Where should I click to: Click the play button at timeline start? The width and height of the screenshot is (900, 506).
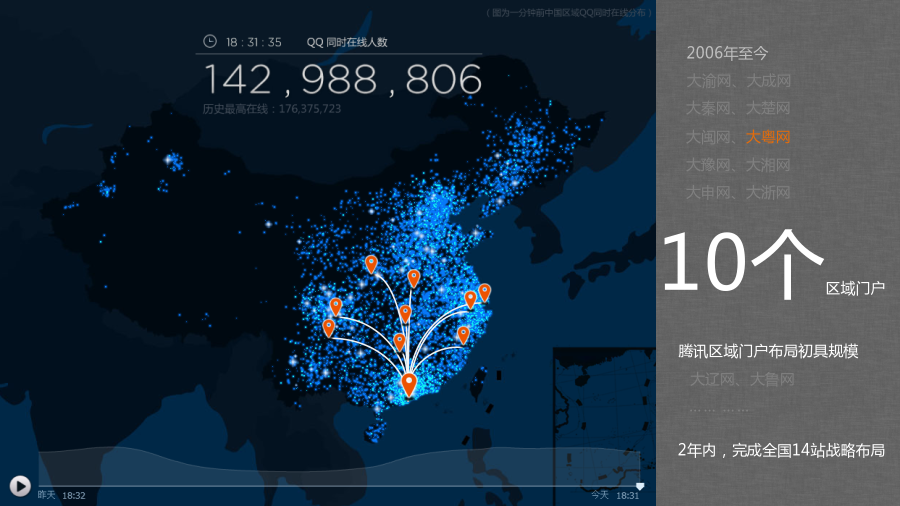pos(20,486)
